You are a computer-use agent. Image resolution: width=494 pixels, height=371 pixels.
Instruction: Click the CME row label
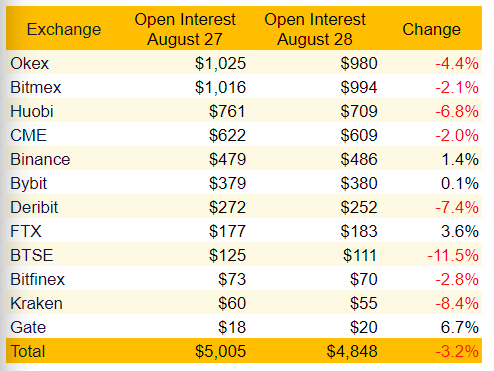[x=28, y=135]
